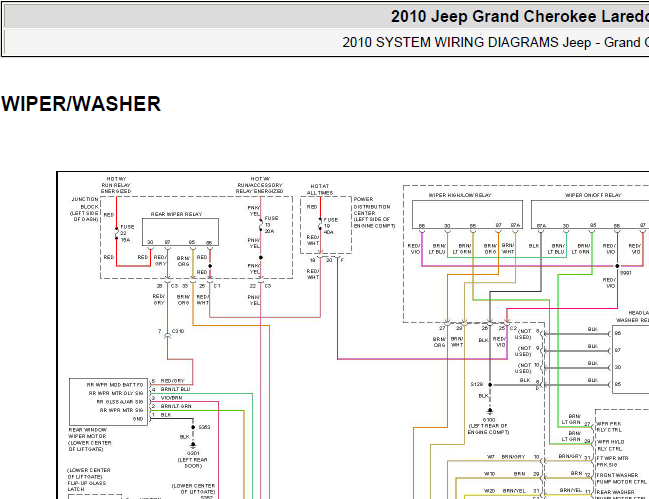Click the 'BRN/LT GRN' wire label at pin 2

point(176,406)
